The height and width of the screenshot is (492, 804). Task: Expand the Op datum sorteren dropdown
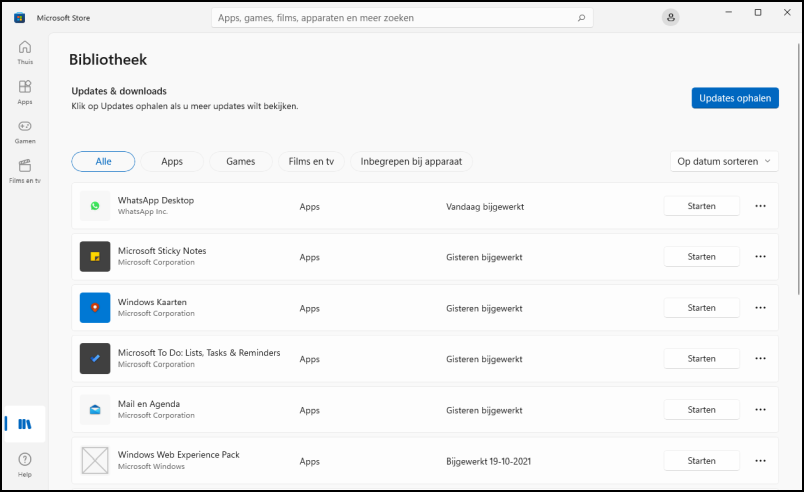click(724, 161)
